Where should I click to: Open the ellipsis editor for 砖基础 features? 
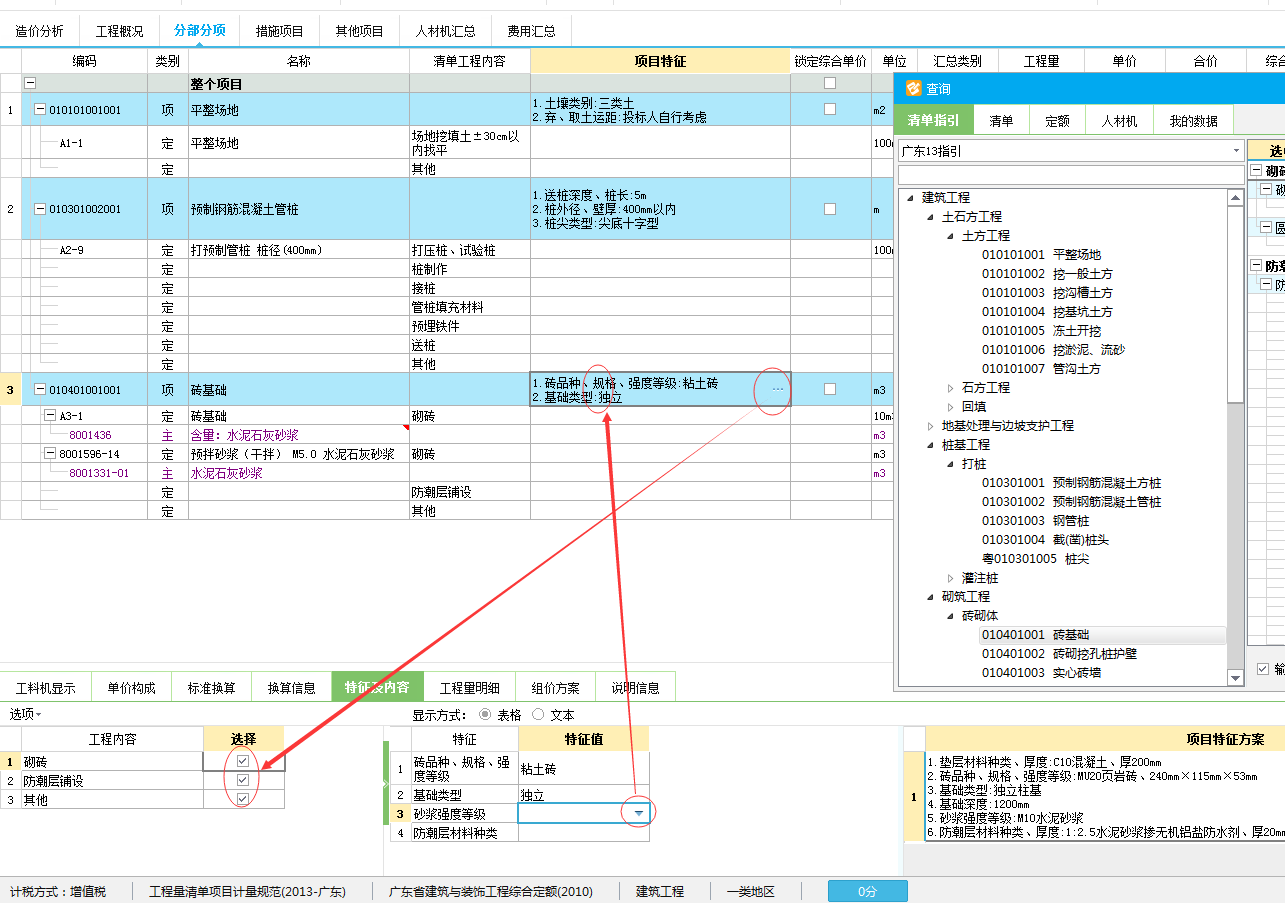point(778,389)
